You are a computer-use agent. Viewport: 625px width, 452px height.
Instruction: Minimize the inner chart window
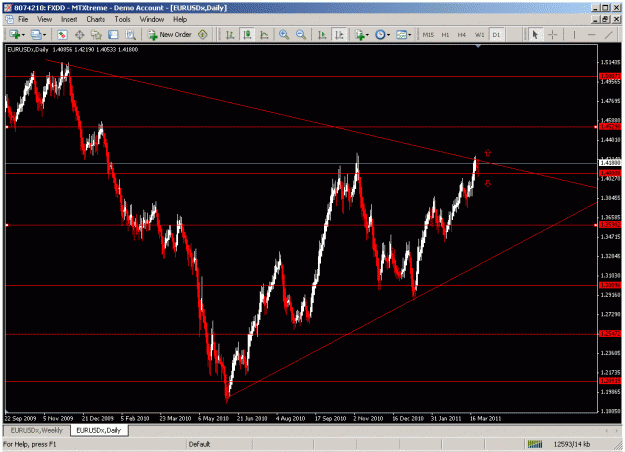coord(596,19)
